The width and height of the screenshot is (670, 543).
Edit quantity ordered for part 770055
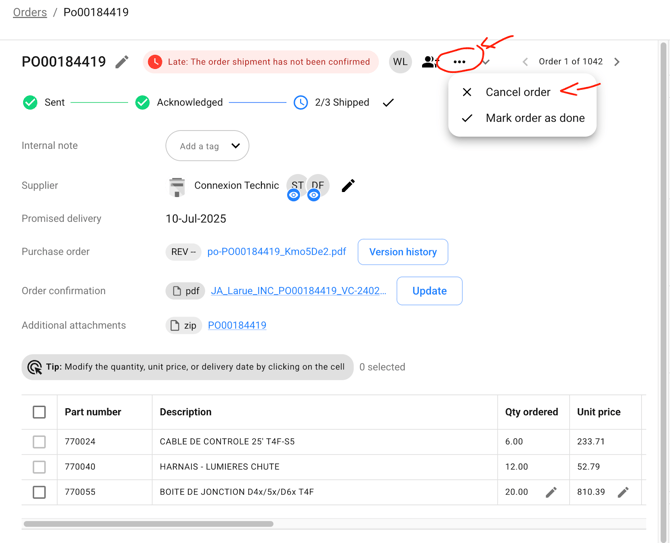[551, 492]
